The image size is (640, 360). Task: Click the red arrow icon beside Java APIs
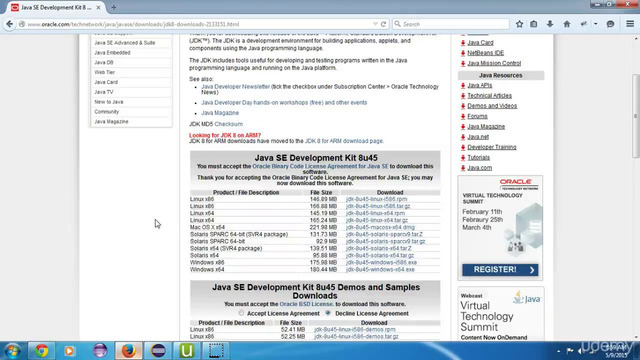click(463, 86)
